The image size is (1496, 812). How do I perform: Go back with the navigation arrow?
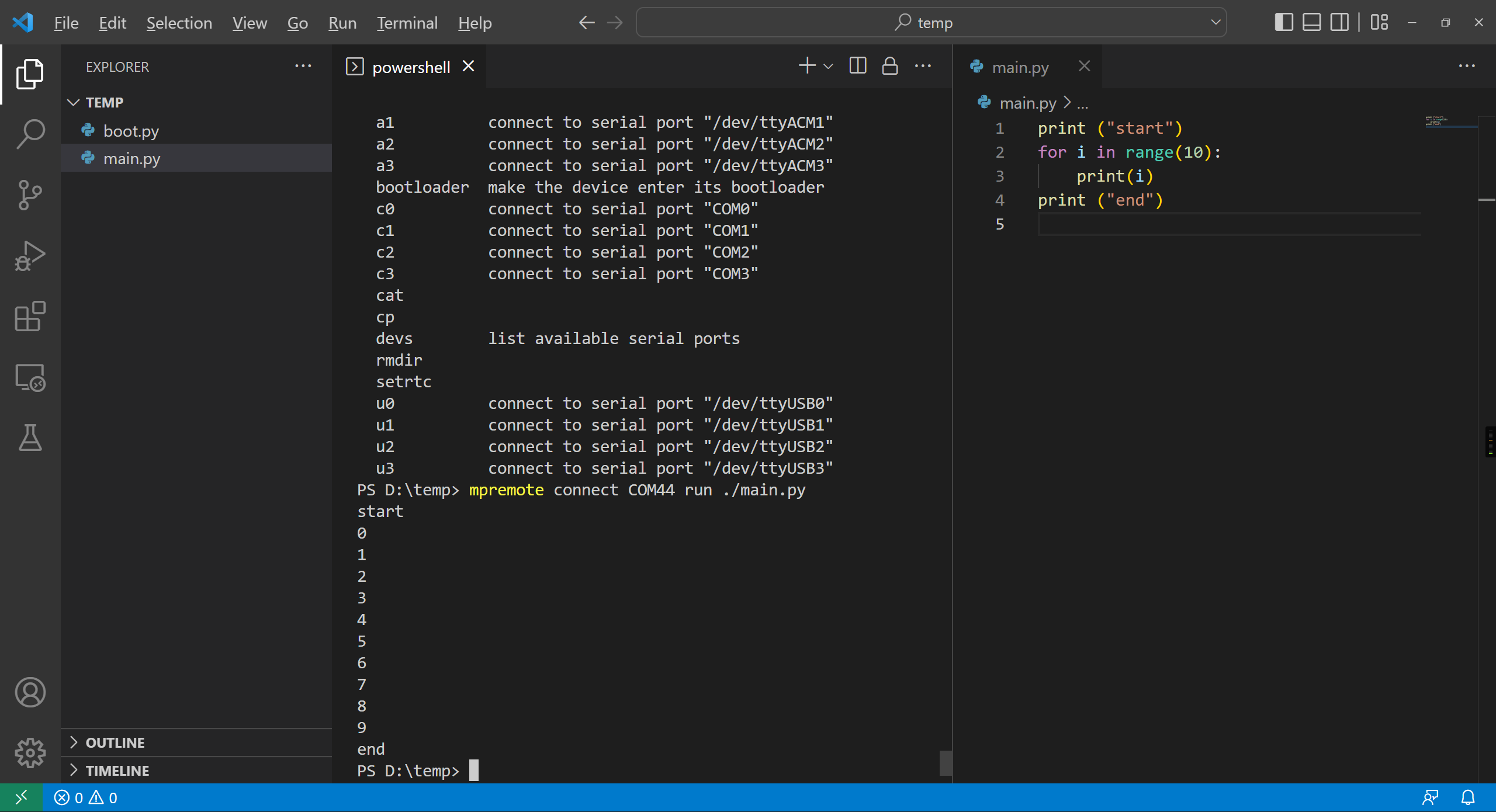pyautogui.click(x=587, y=23)
